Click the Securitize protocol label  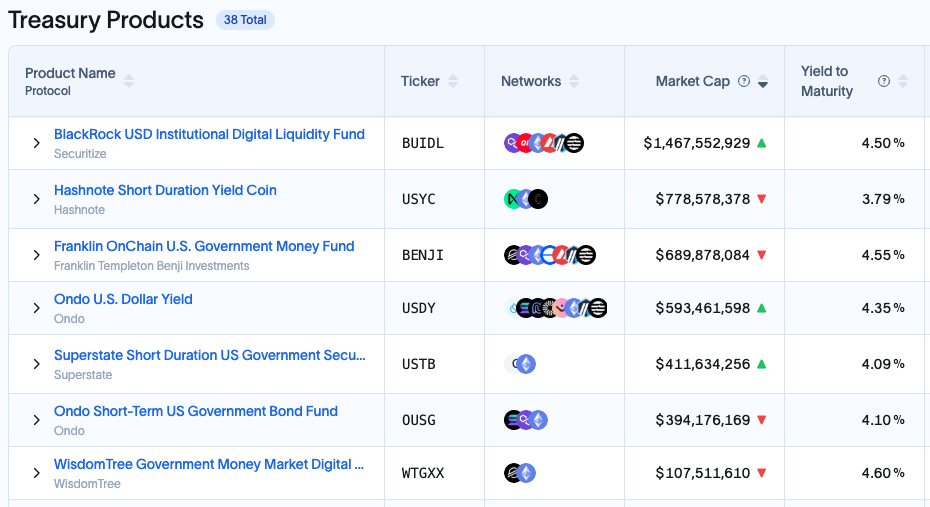pos(80,154)
